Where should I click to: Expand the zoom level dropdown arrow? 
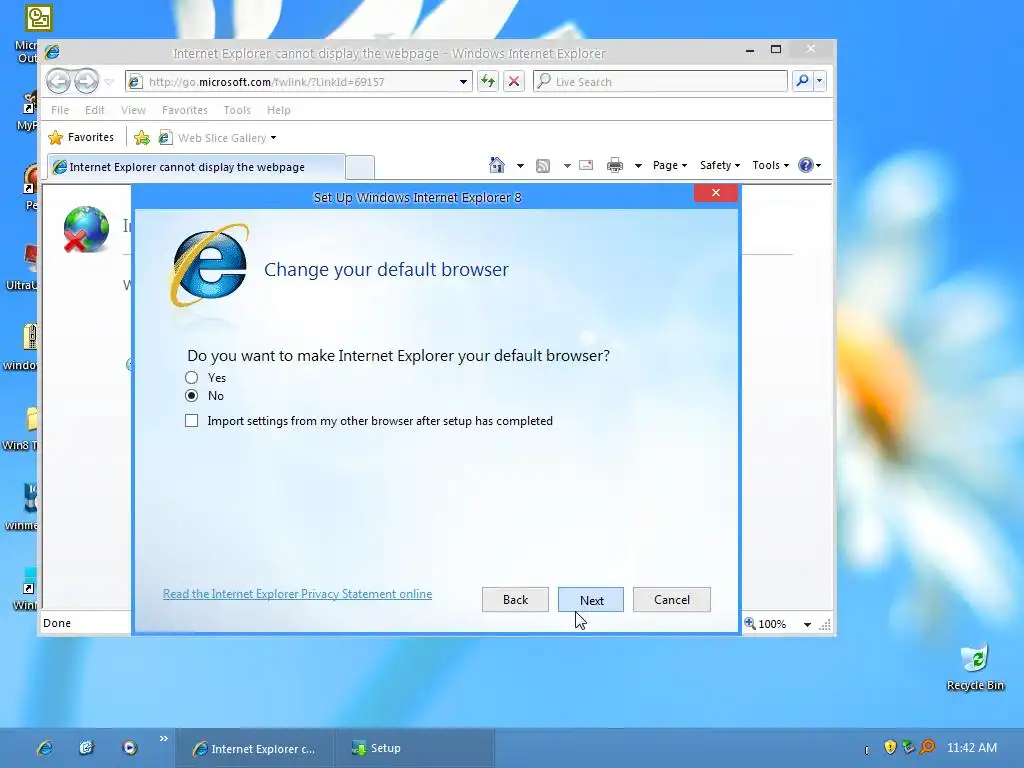(x=807, y=624)
